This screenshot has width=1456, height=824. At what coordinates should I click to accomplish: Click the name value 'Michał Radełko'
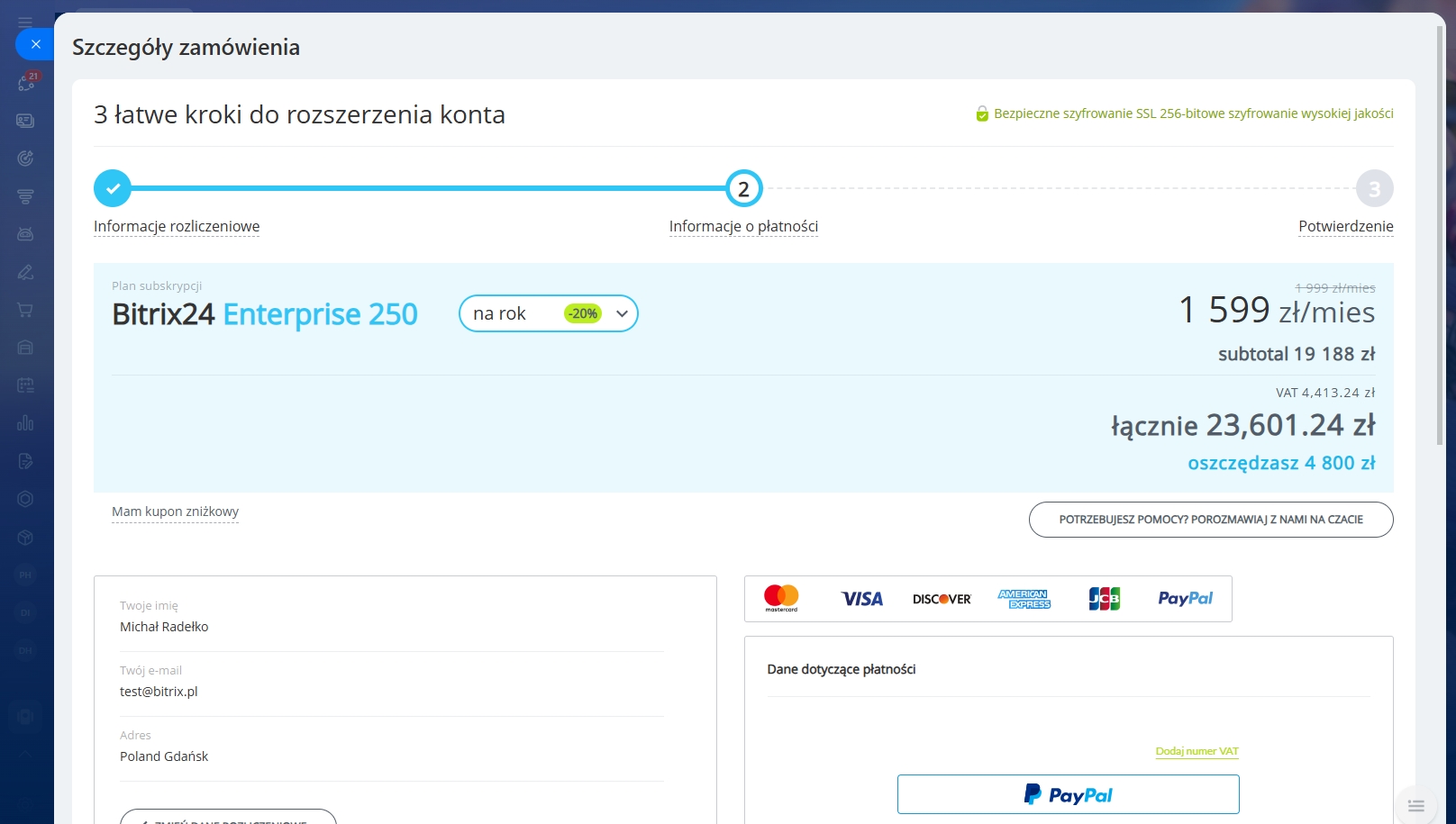coord(164,627)
